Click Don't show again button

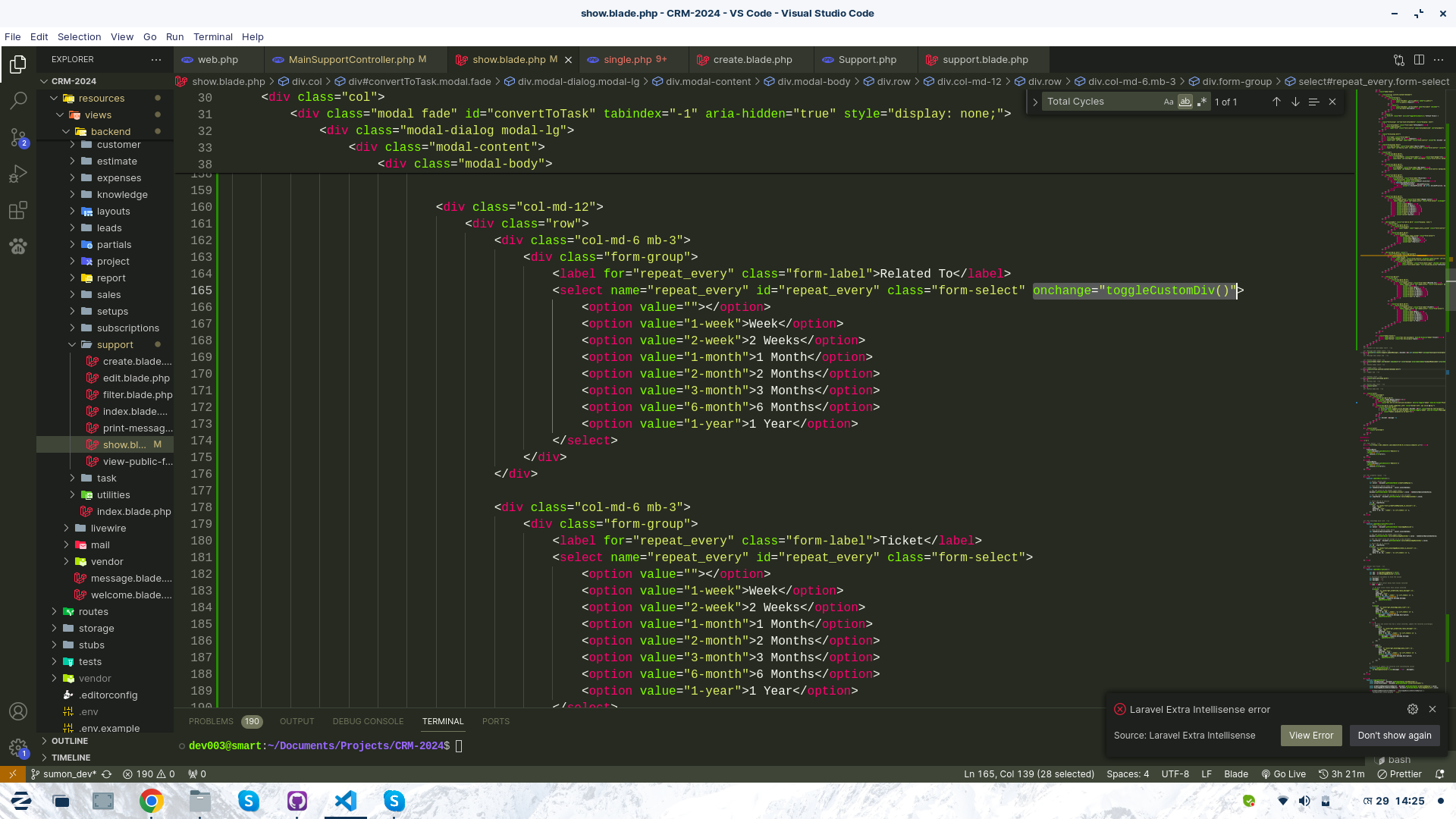tap(1395, 736)
